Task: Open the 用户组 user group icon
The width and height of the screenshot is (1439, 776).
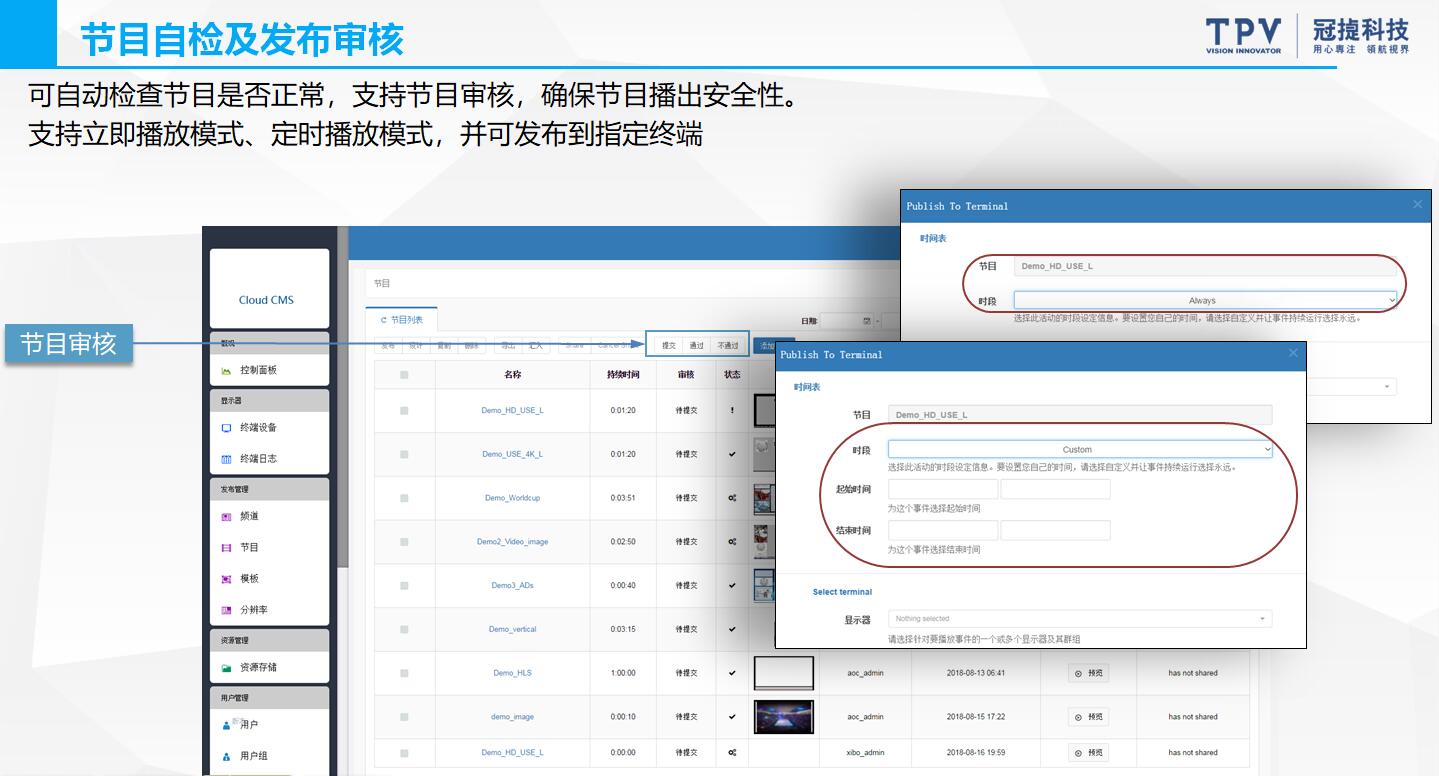Action: tap(226, 756)
